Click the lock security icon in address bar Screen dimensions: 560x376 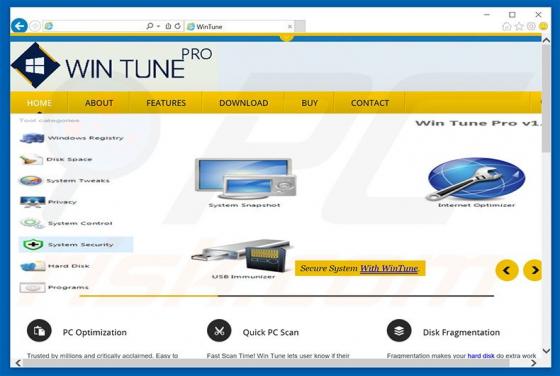tap(168, 26)
